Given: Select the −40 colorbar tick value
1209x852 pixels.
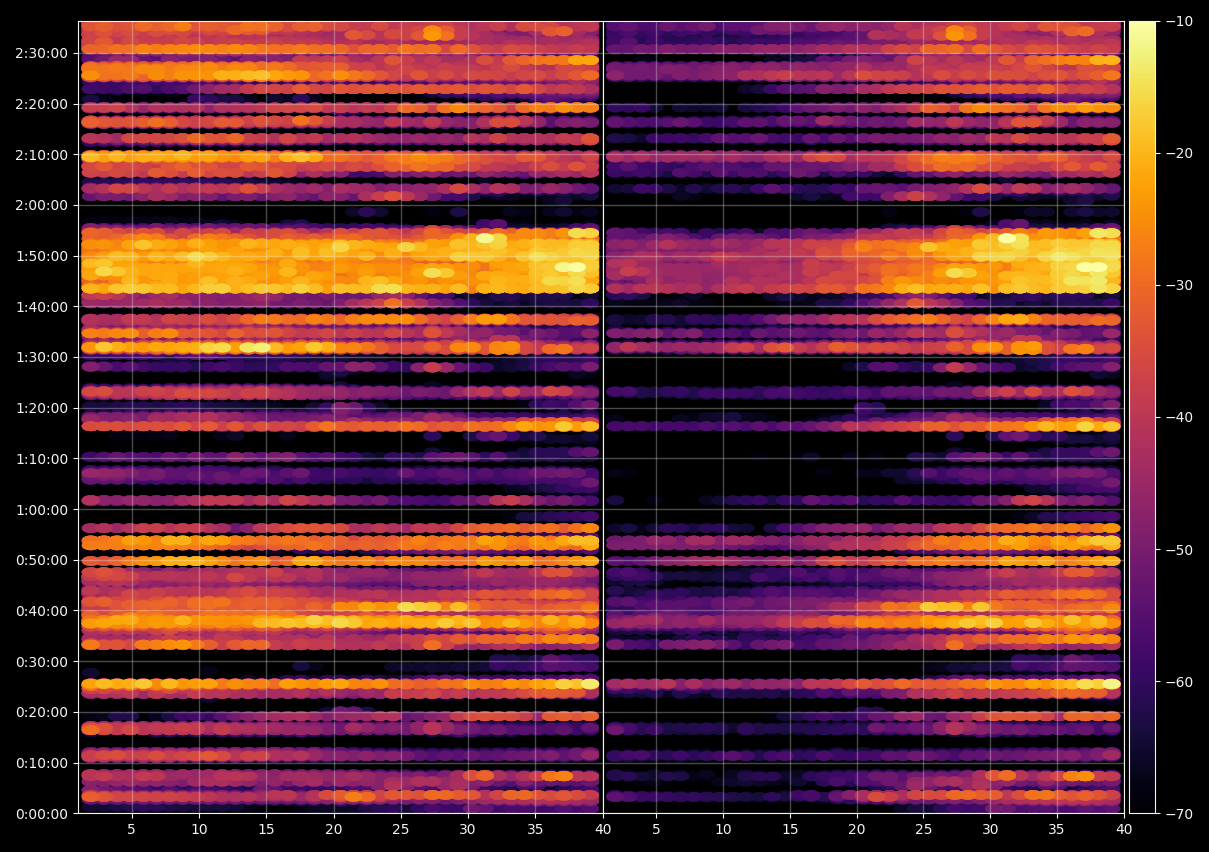Looking at the screenshot, I should click(1178, 417).
